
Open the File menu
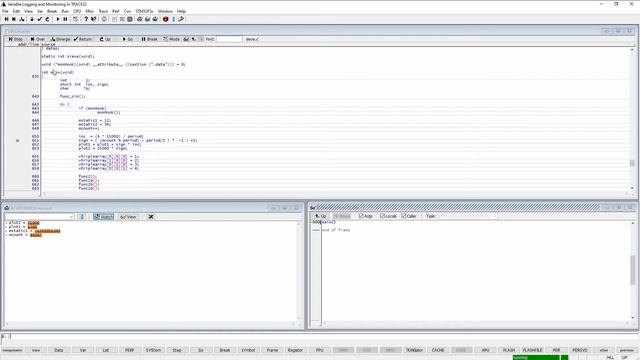[5, 11]
